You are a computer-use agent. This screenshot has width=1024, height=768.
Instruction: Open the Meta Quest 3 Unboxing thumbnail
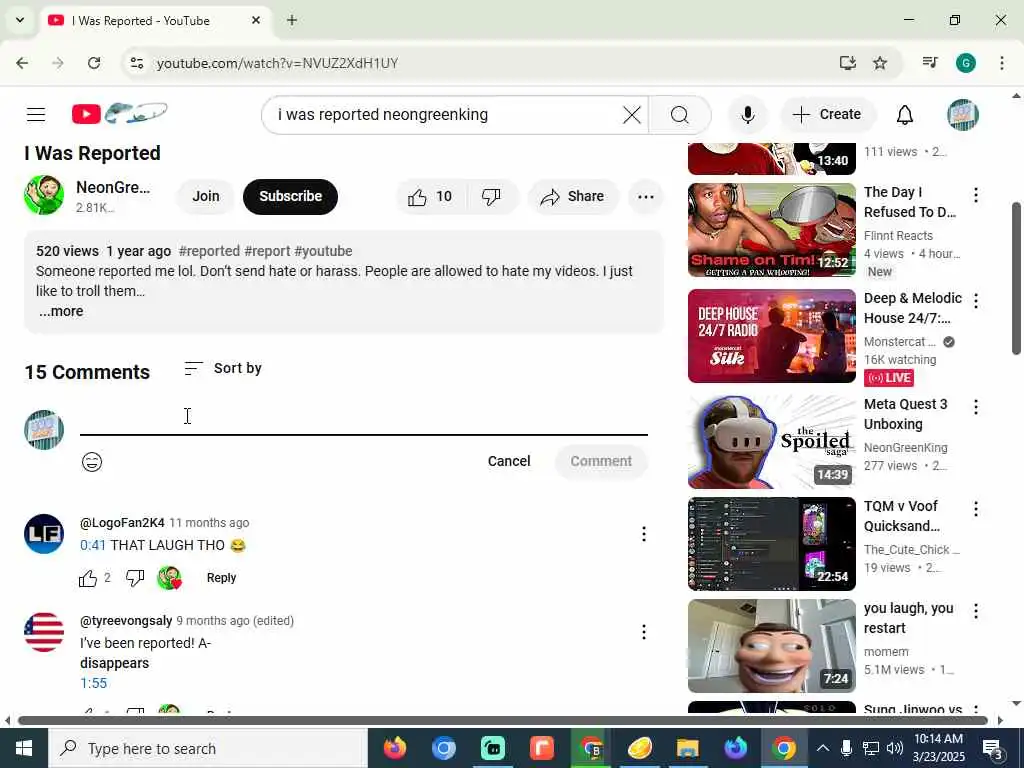click(771, 441)
